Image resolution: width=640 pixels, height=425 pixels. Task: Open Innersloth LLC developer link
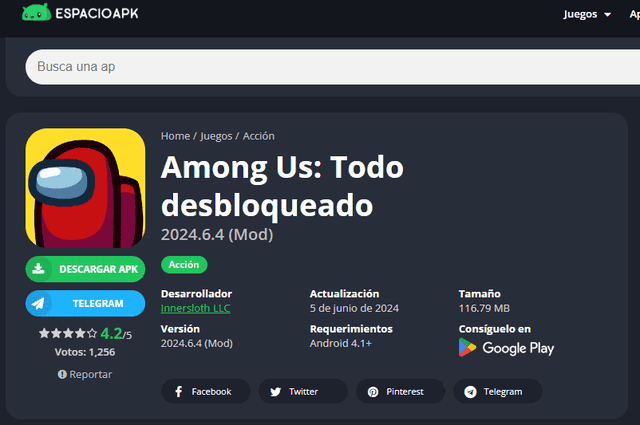[x=196, y=308]
